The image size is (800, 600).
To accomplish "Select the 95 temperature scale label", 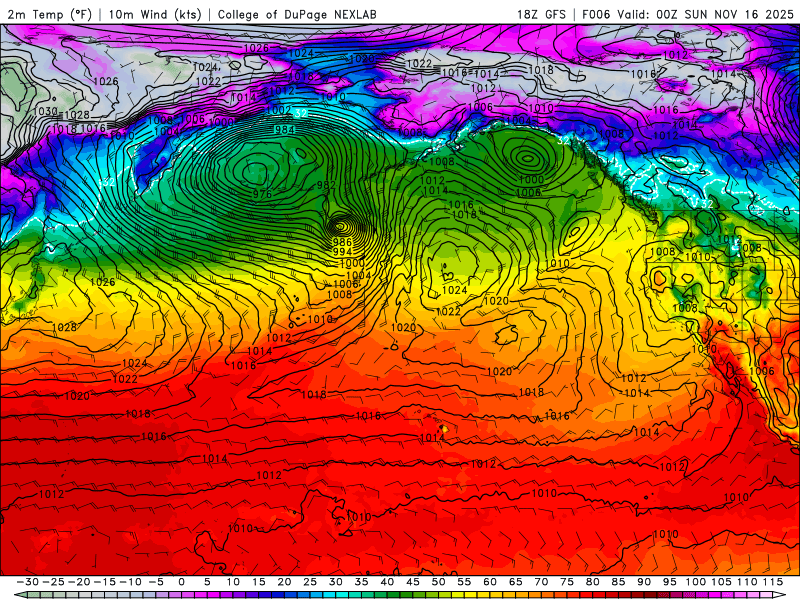I will [670, 582].
